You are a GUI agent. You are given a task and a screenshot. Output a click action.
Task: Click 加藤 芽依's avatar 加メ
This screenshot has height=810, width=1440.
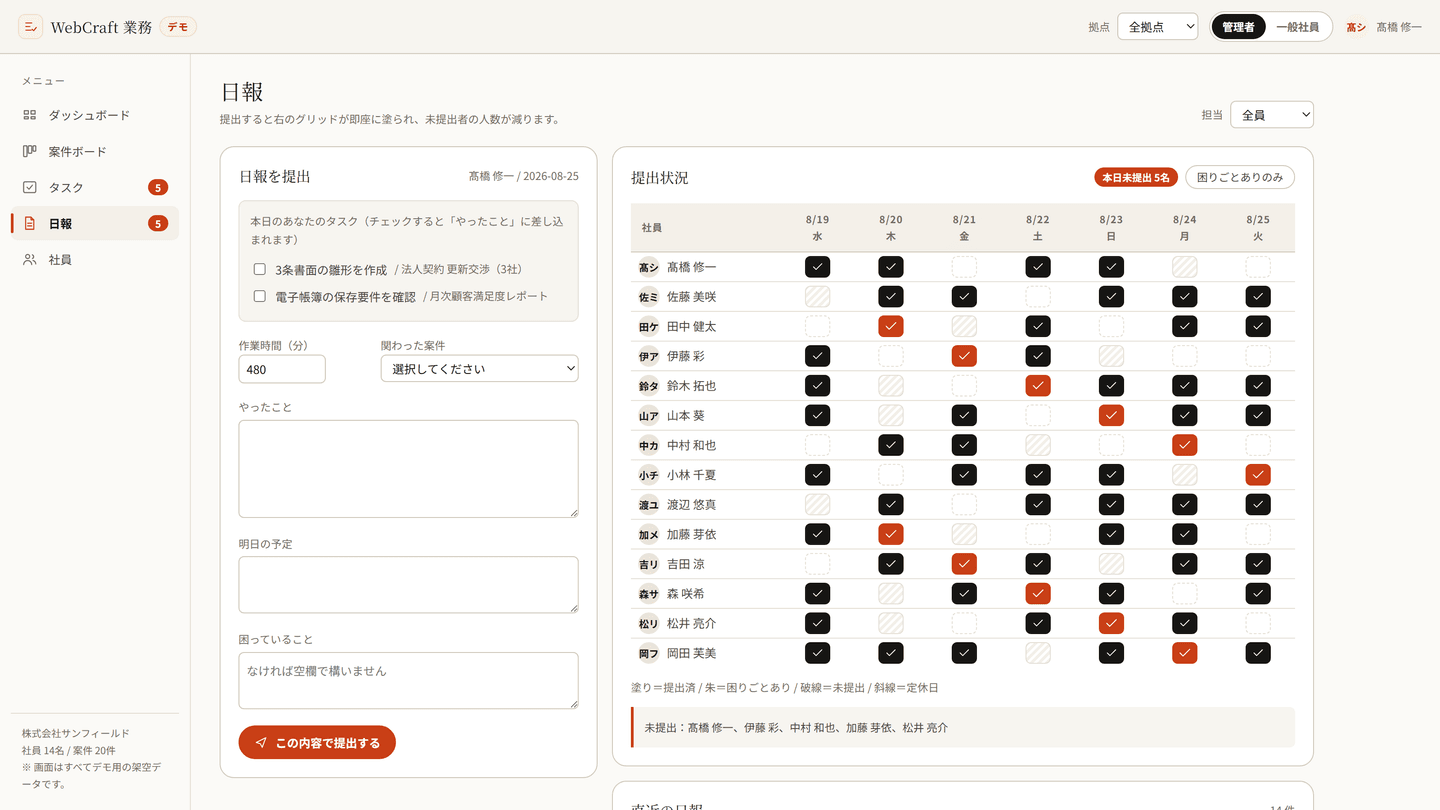[649, 534]
